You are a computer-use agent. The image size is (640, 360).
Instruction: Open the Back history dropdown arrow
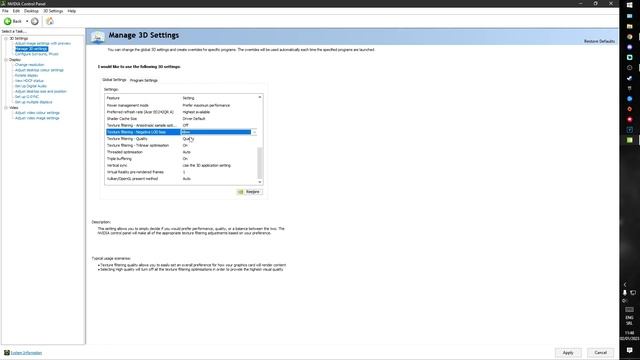[27, 21]
